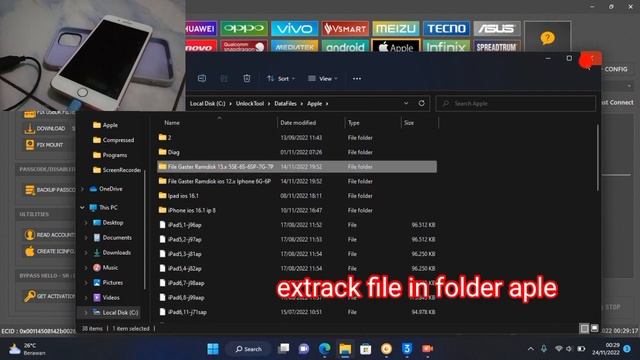This screenshot has height=360, width=640.
Task: Select the iPad5,2-j97ap file
Action: pos(297,239)
